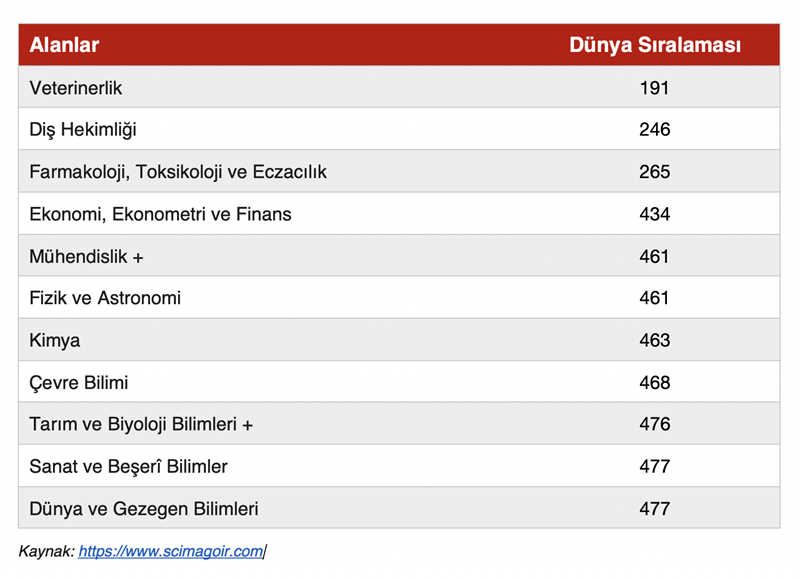Screen dimensions: 800x579
Task: Click the ranking value 191
Action: click(654, 88)
